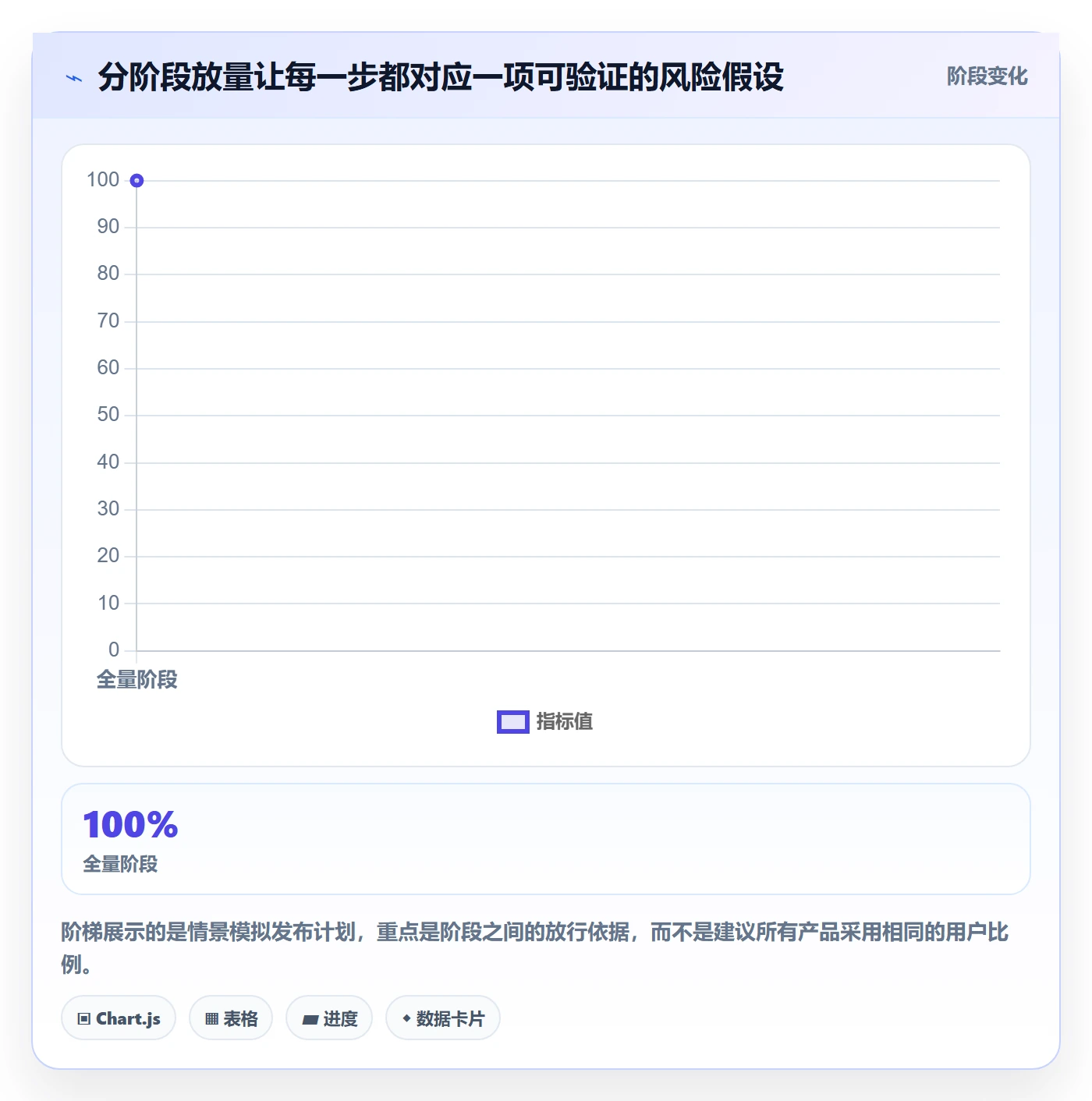Click the y-axis label 50

(x=108, y=415)
